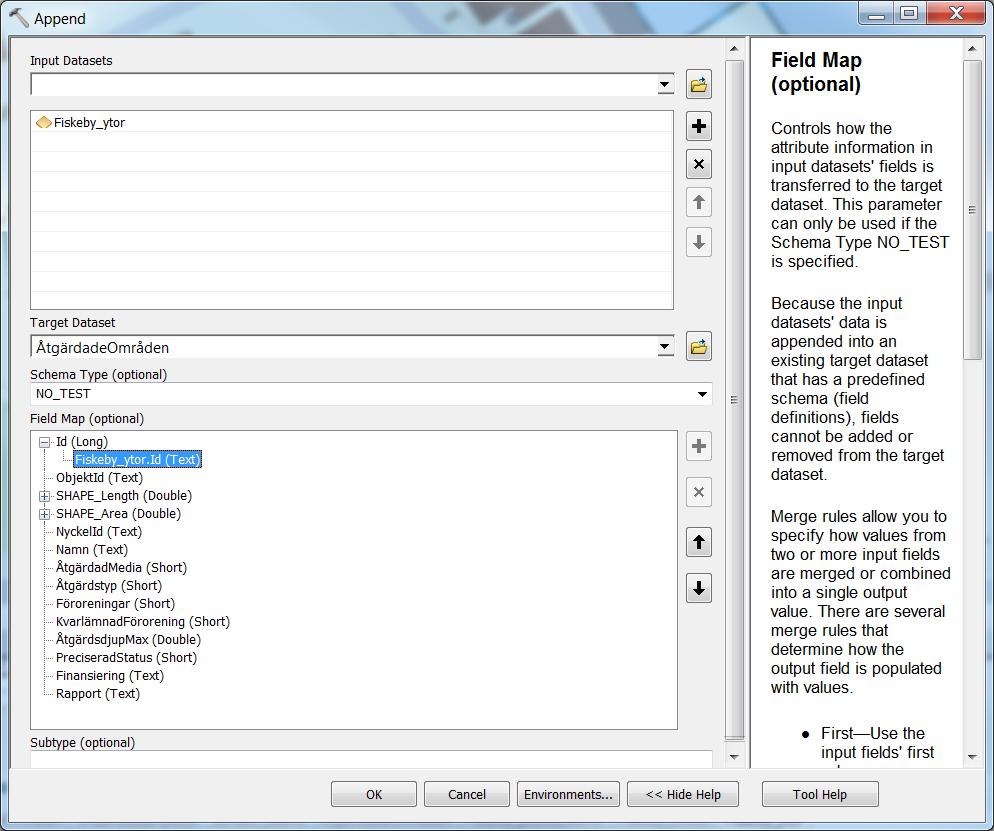Click the parameters pane scrollbar thumb

tap(734, 399)
